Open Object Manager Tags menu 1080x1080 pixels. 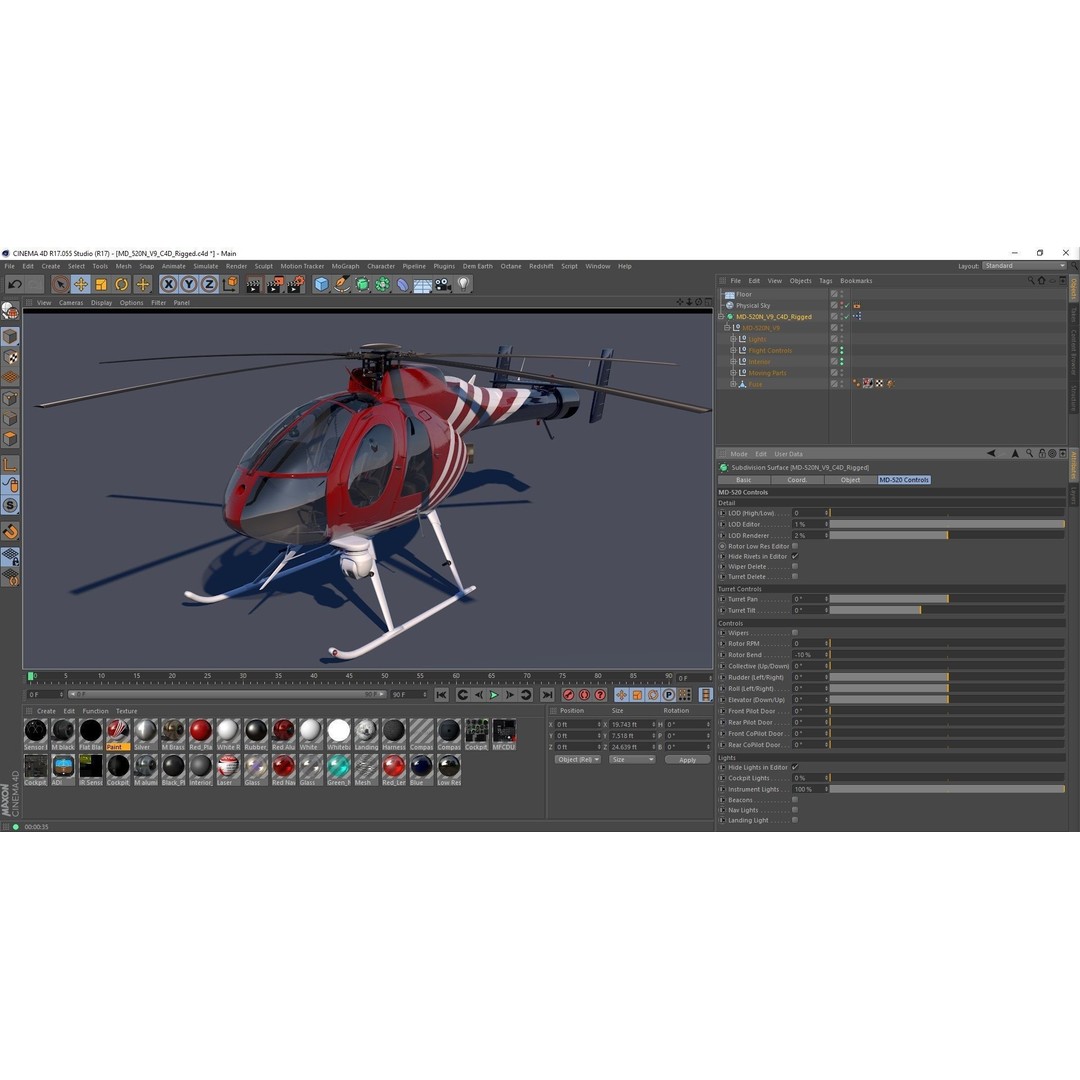pos(826,281)
